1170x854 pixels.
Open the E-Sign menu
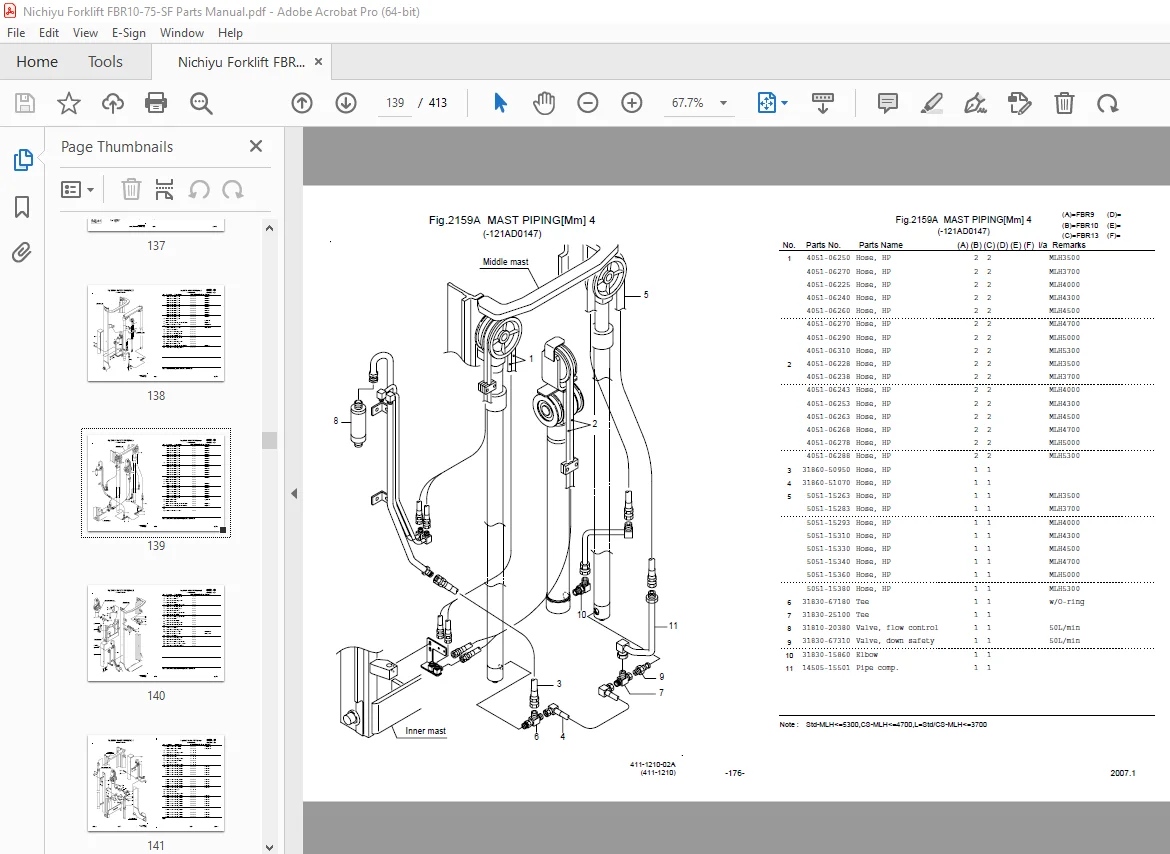128,33
